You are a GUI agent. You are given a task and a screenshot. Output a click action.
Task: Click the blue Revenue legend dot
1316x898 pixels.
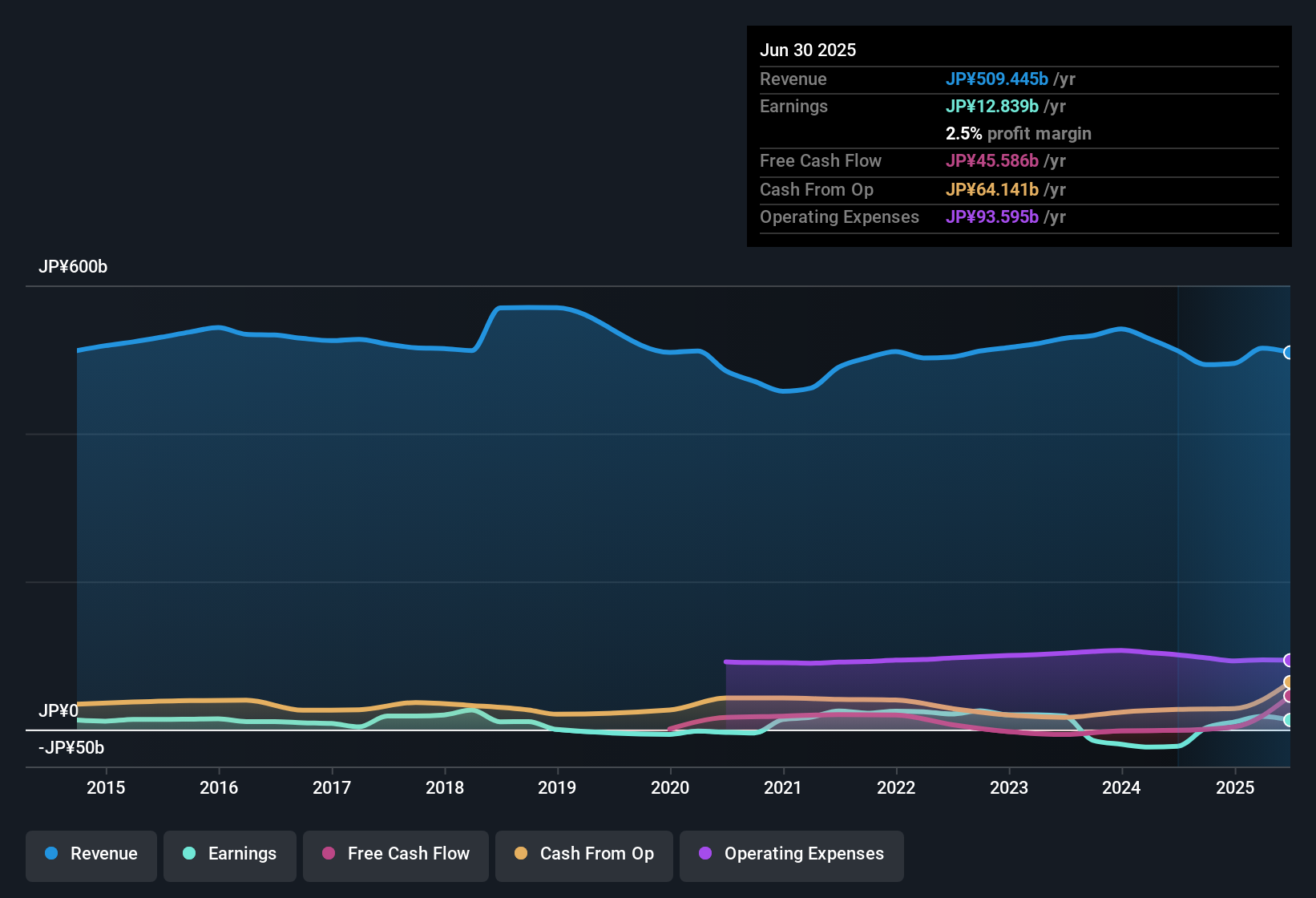point(51,854)
